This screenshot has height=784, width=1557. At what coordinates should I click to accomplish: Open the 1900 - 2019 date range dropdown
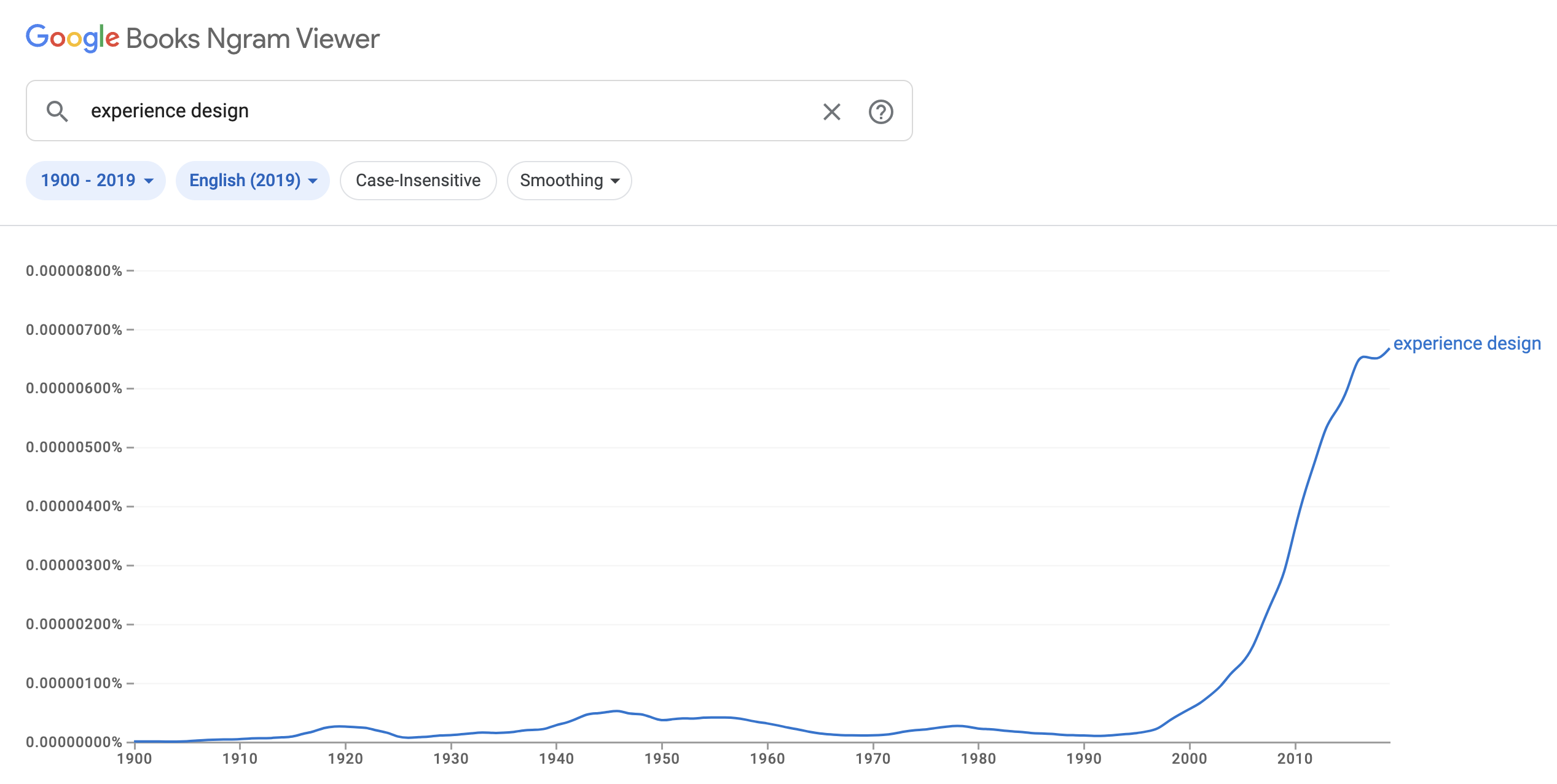point(96,181)
